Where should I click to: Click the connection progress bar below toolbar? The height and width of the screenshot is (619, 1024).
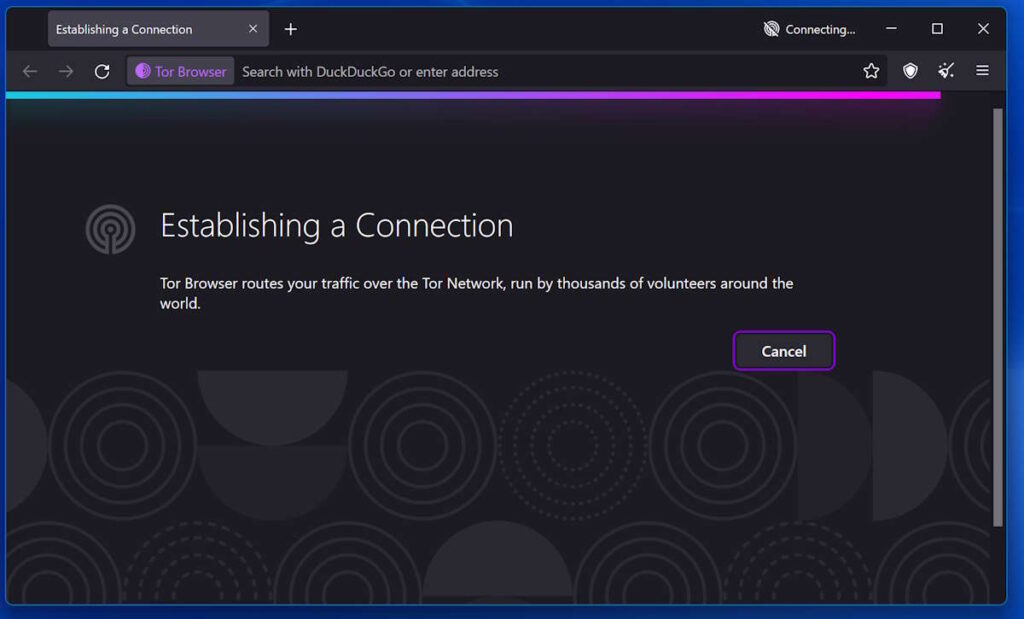pos(470,95)
